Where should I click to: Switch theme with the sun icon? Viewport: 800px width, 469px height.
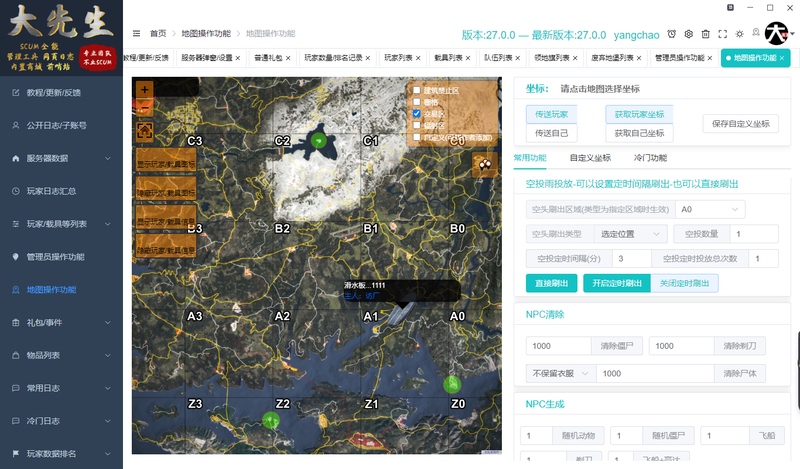pos(739,34)
